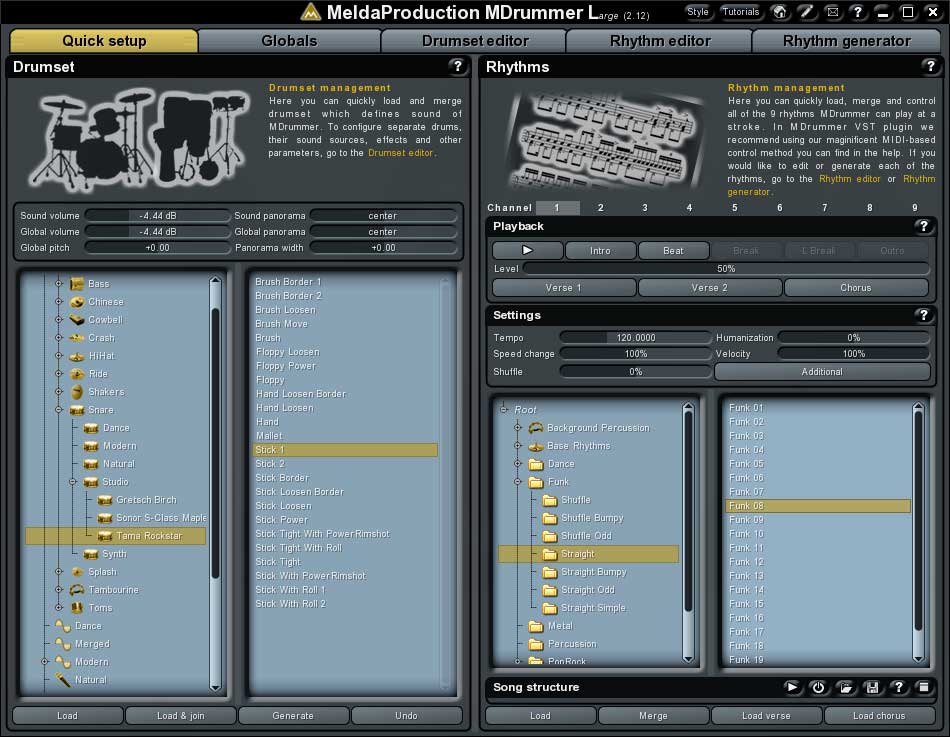
Task: Open the Drumset editor link in description
Action: click(x=400, y=153)
